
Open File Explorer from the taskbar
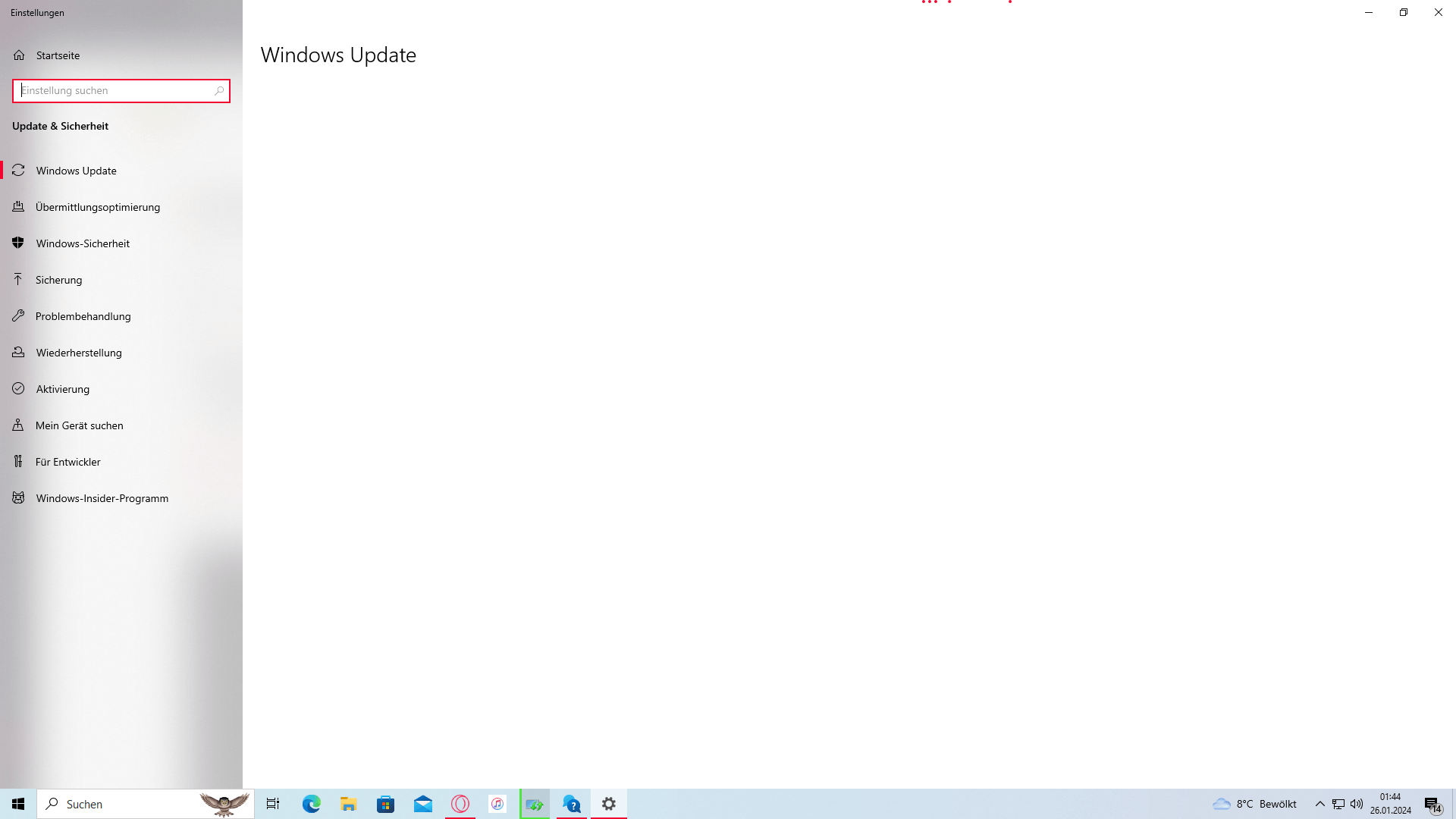[x=349, y=804]
